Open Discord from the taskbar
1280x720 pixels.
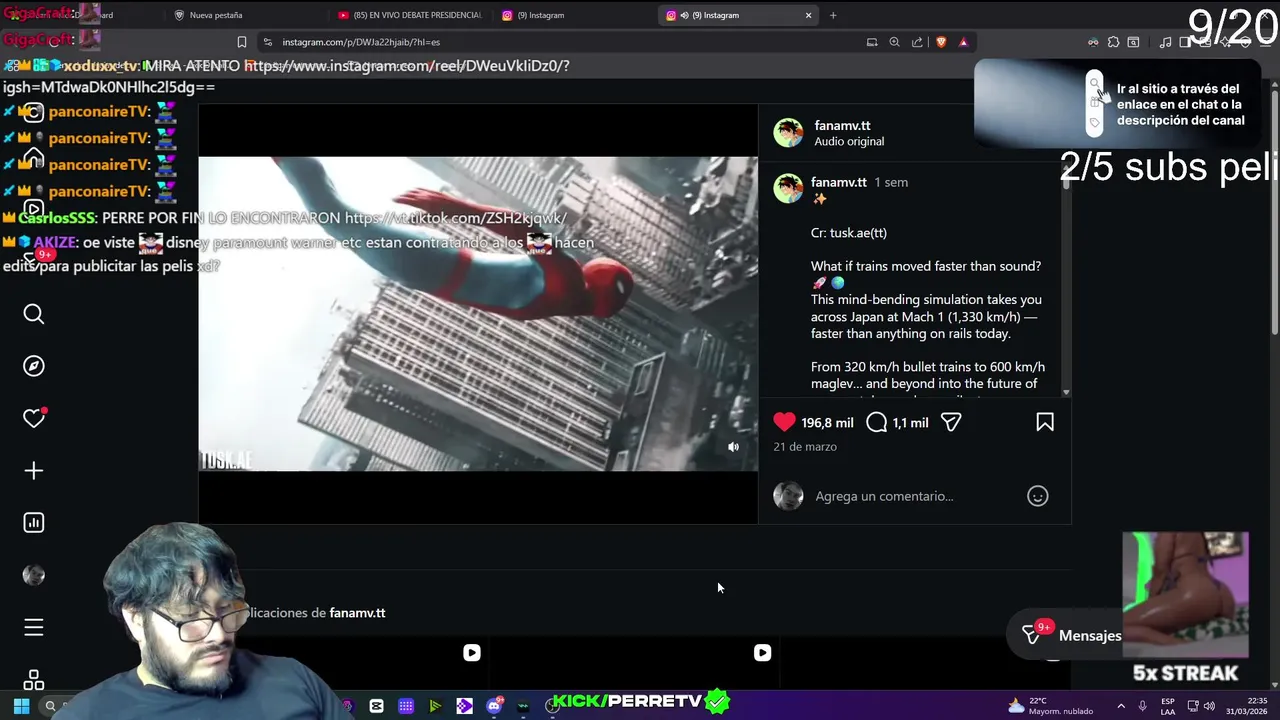(x=494, y=706)
